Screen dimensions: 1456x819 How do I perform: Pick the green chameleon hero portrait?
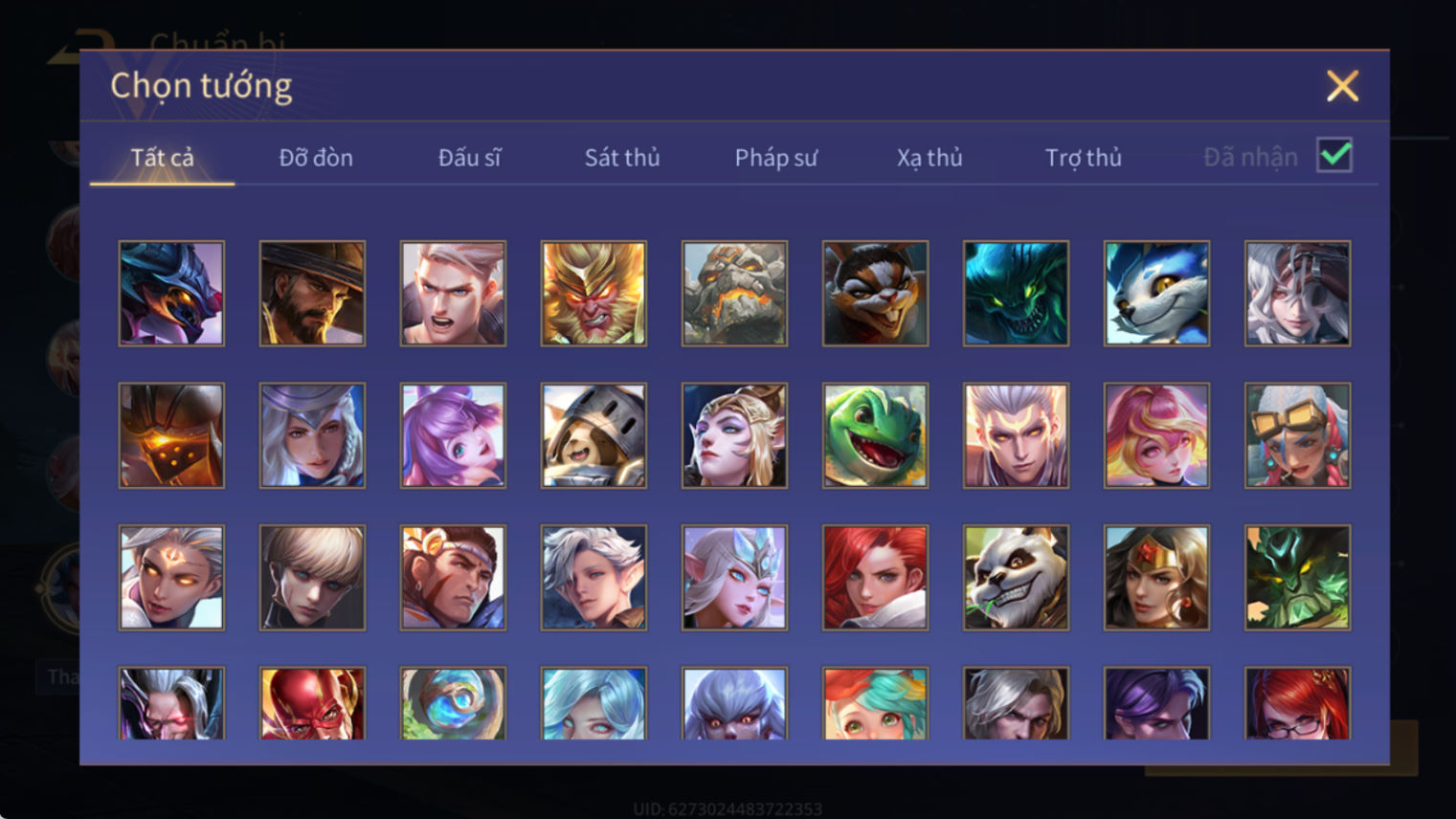click(875, 435)
